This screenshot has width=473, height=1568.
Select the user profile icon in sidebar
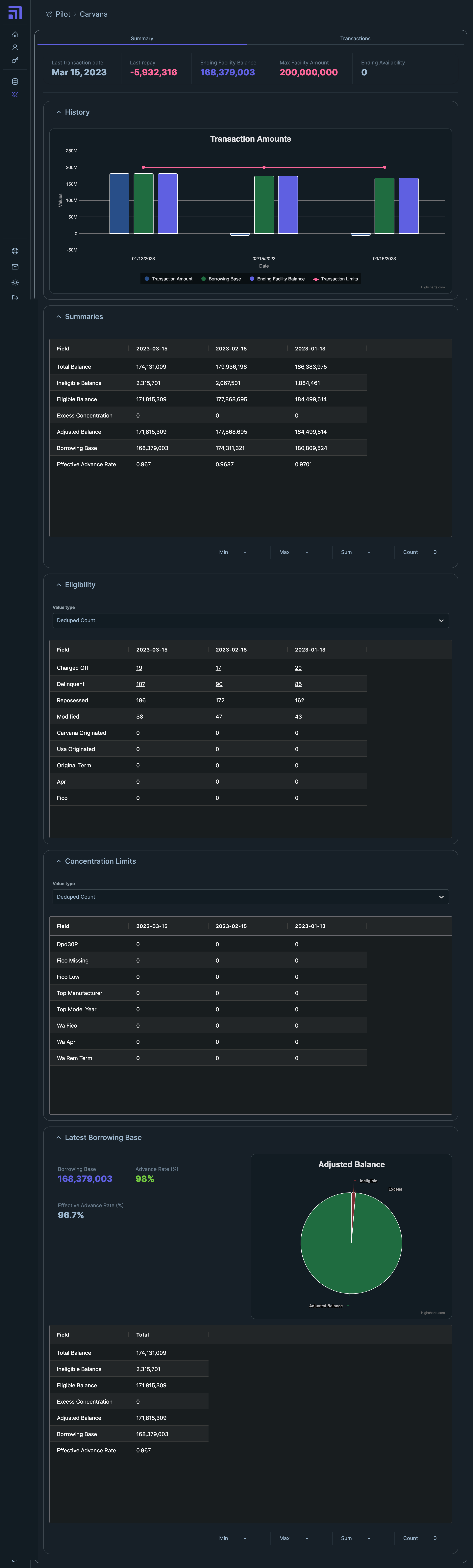[x=15, y=47]
